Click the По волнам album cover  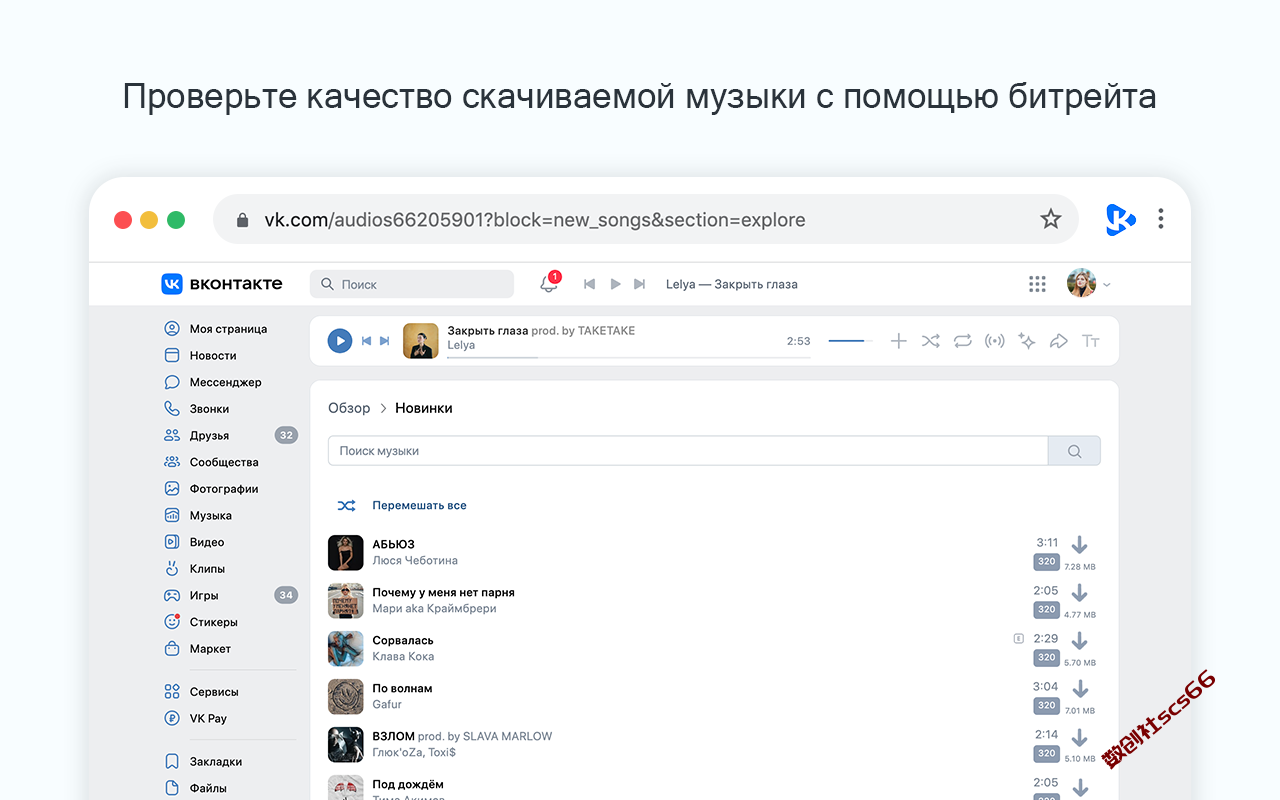pyautogui.click(x=345, y=697)
